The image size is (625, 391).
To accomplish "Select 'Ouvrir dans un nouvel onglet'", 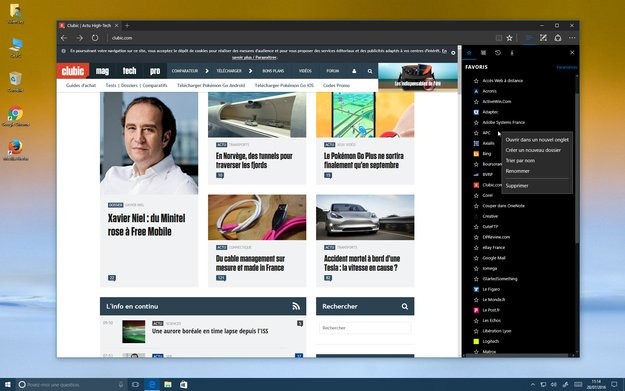I will (537, 140).
